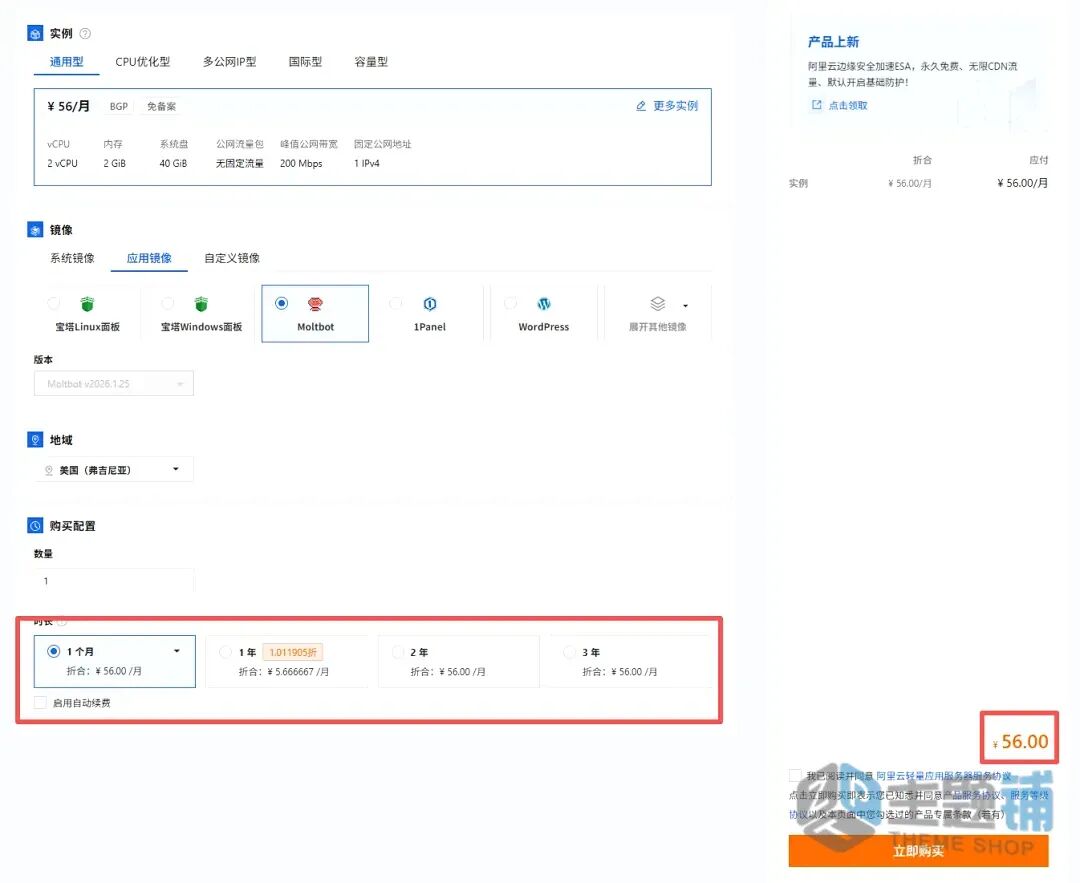1080x883 pixels.
Task: Tick the service agreement checkbox above 立即购买
Action: (796, 776)
